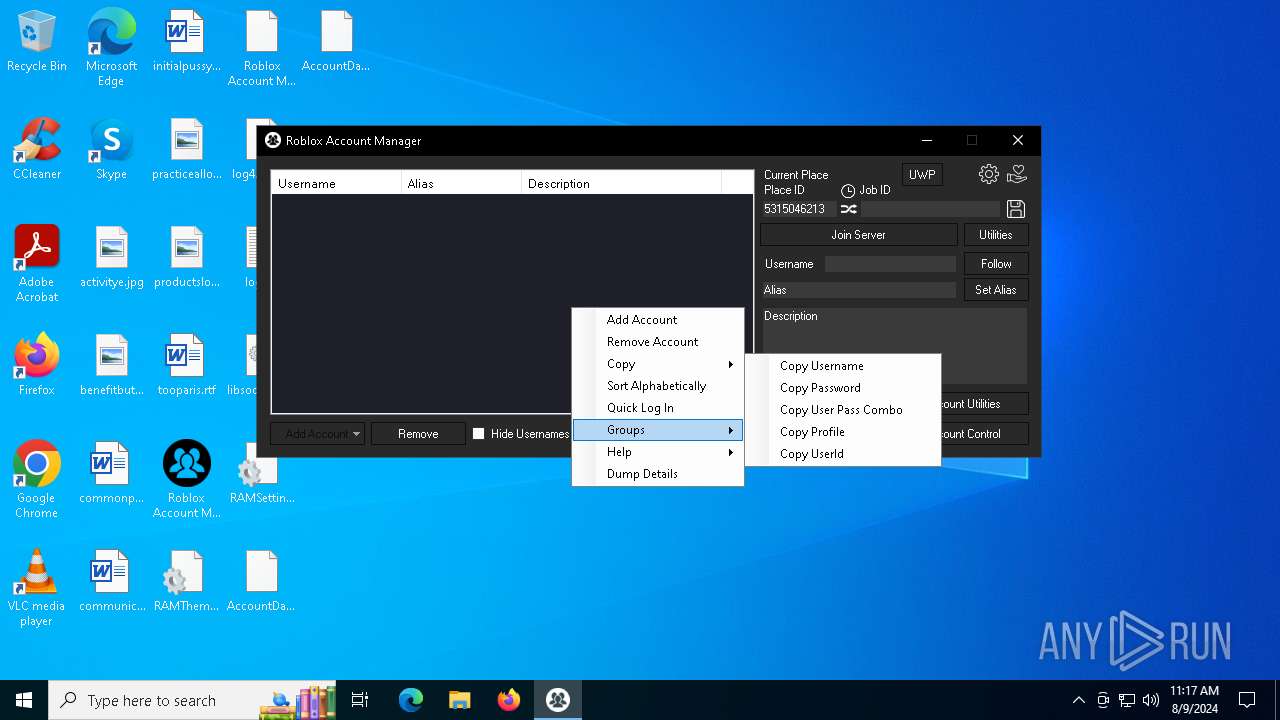Open the Roblox Account Manager desktop icon with blue logo
Screen dimensions: 1280x720
(x=186, y=480)
